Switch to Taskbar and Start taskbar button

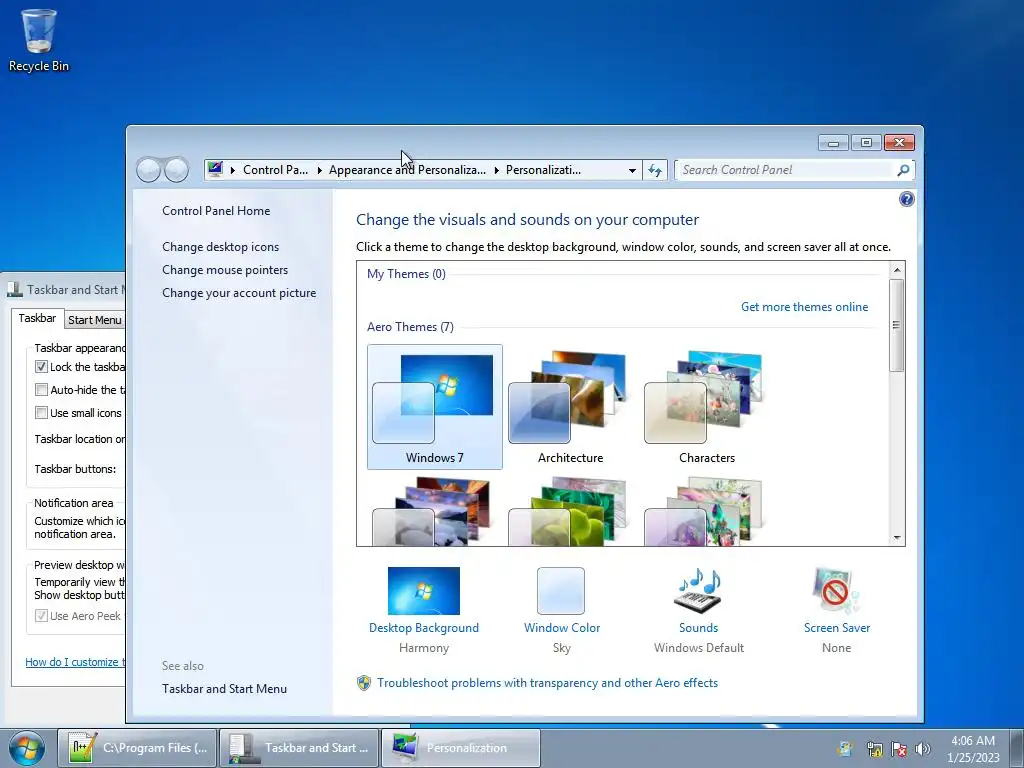(x=298, y=748)
